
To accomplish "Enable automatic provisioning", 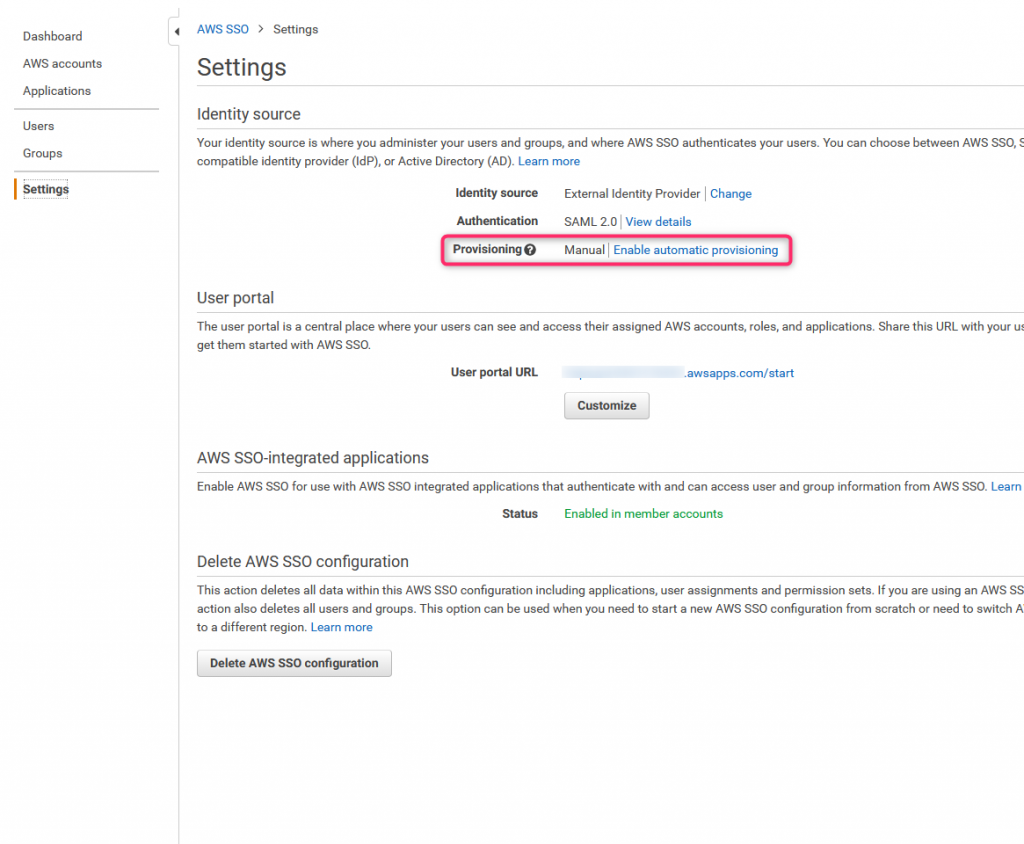I will coord(695,250).
